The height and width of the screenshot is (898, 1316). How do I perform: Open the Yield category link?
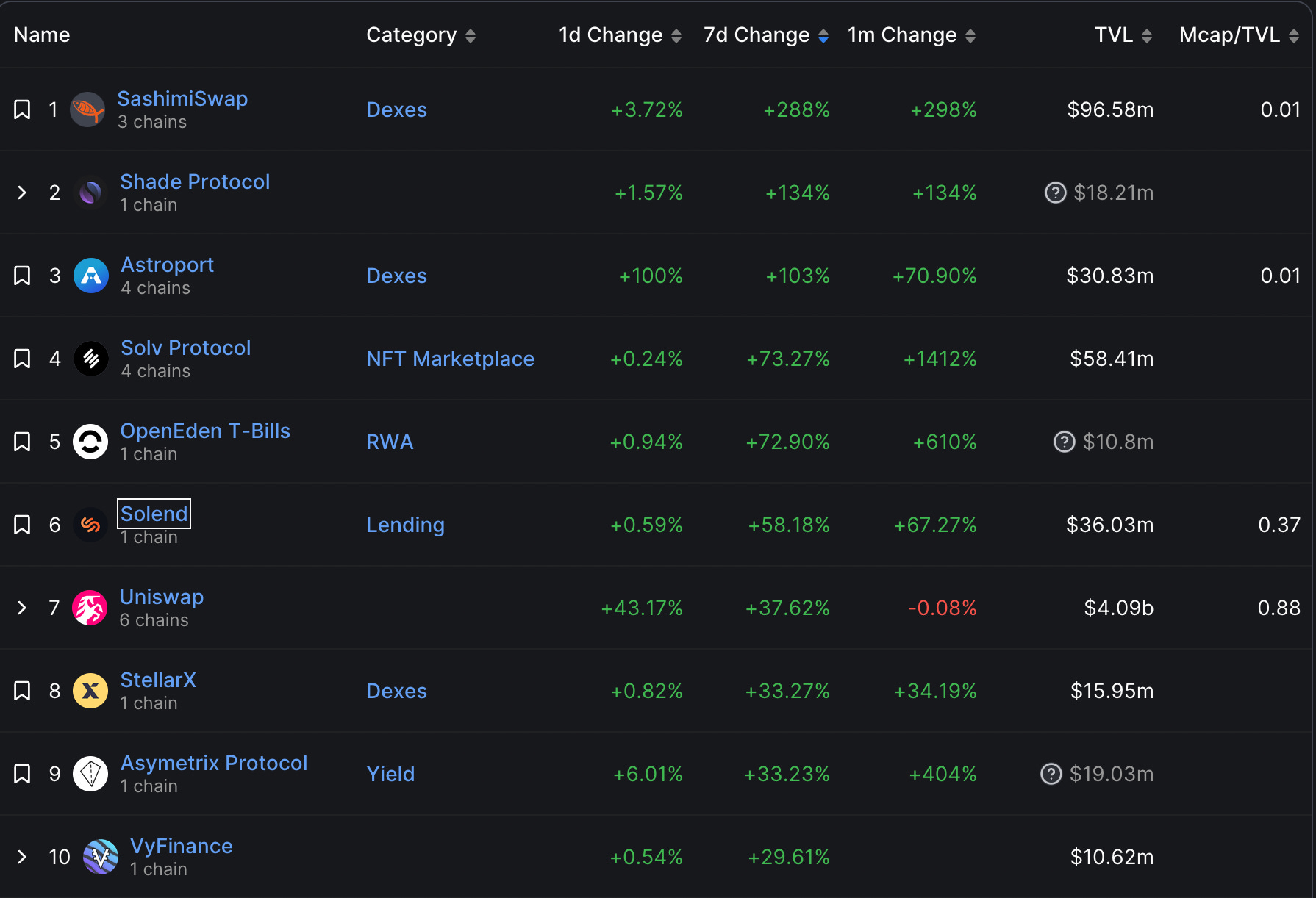point(390,774)
